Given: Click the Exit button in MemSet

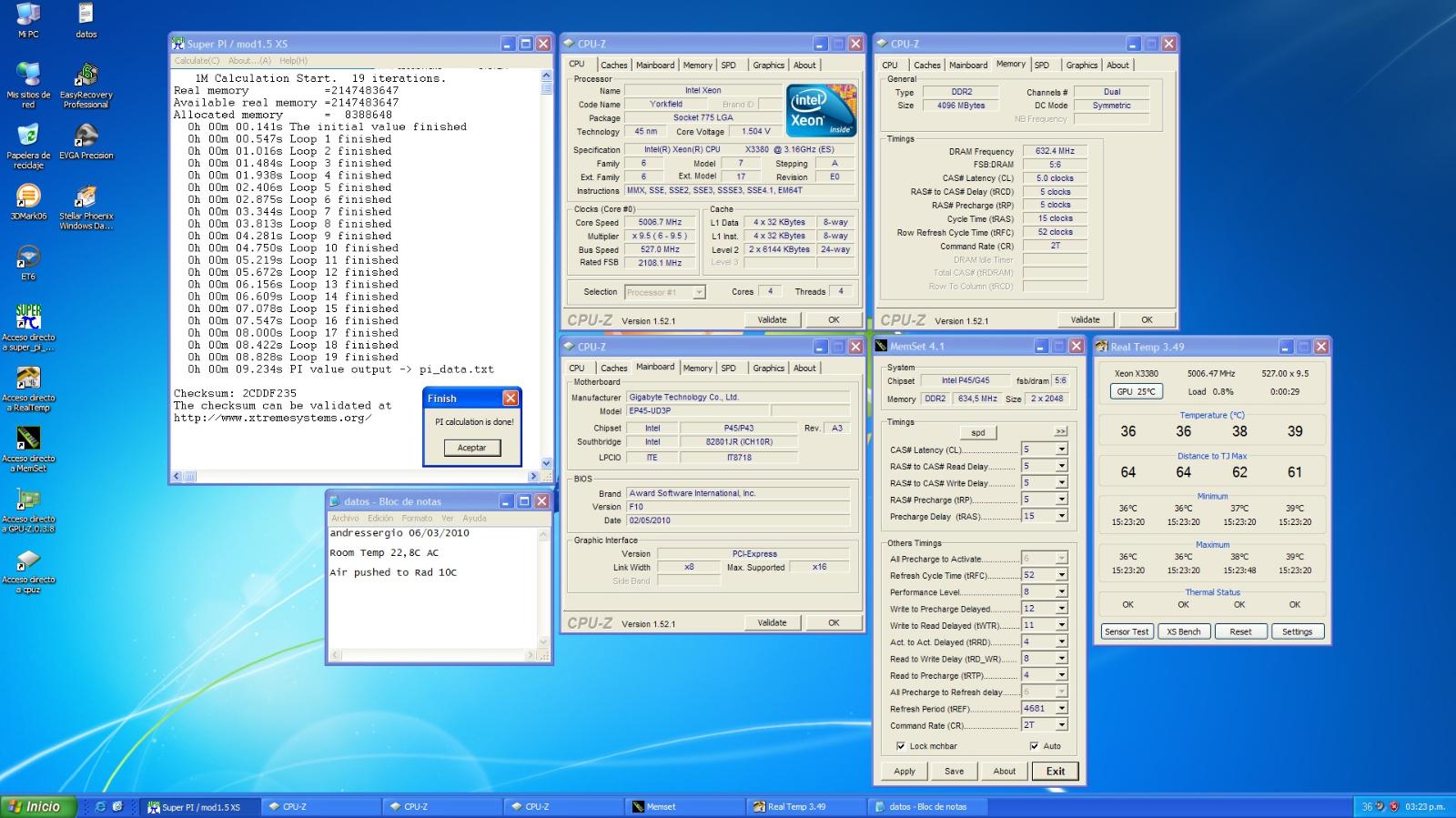Looking at the screenshot, I should point(1056,771).
